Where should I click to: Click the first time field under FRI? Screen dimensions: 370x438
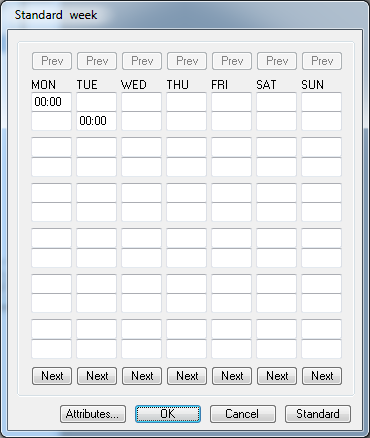[x=231, y=102]
